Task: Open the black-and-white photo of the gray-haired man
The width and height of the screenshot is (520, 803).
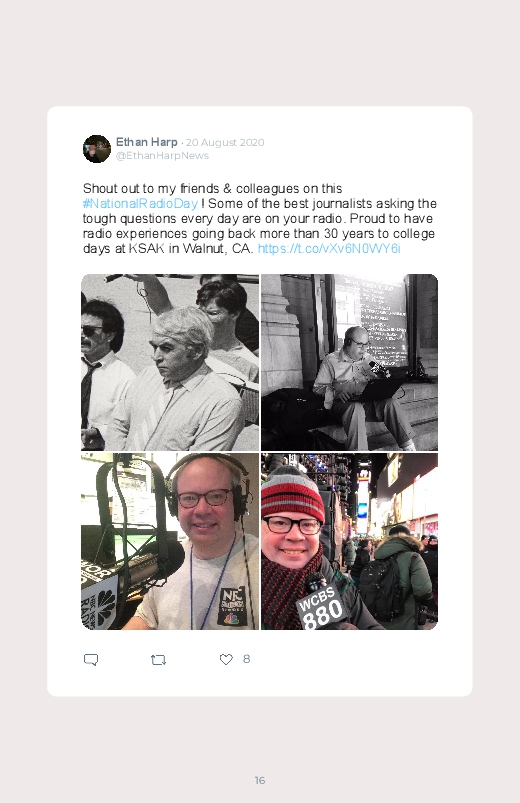Action: (x=170, y=362)
